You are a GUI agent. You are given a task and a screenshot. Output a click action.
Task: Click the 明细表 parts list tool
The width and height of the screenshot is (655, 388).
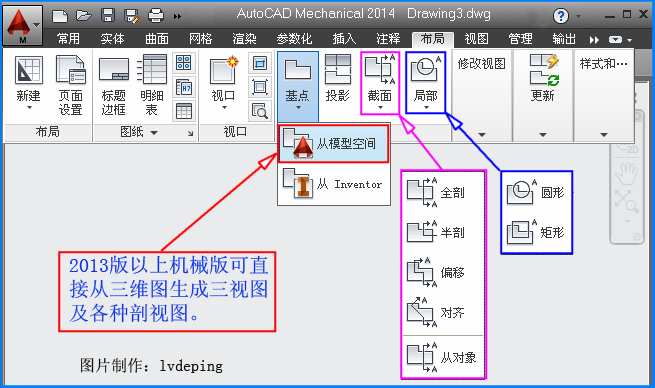[152, 86]
